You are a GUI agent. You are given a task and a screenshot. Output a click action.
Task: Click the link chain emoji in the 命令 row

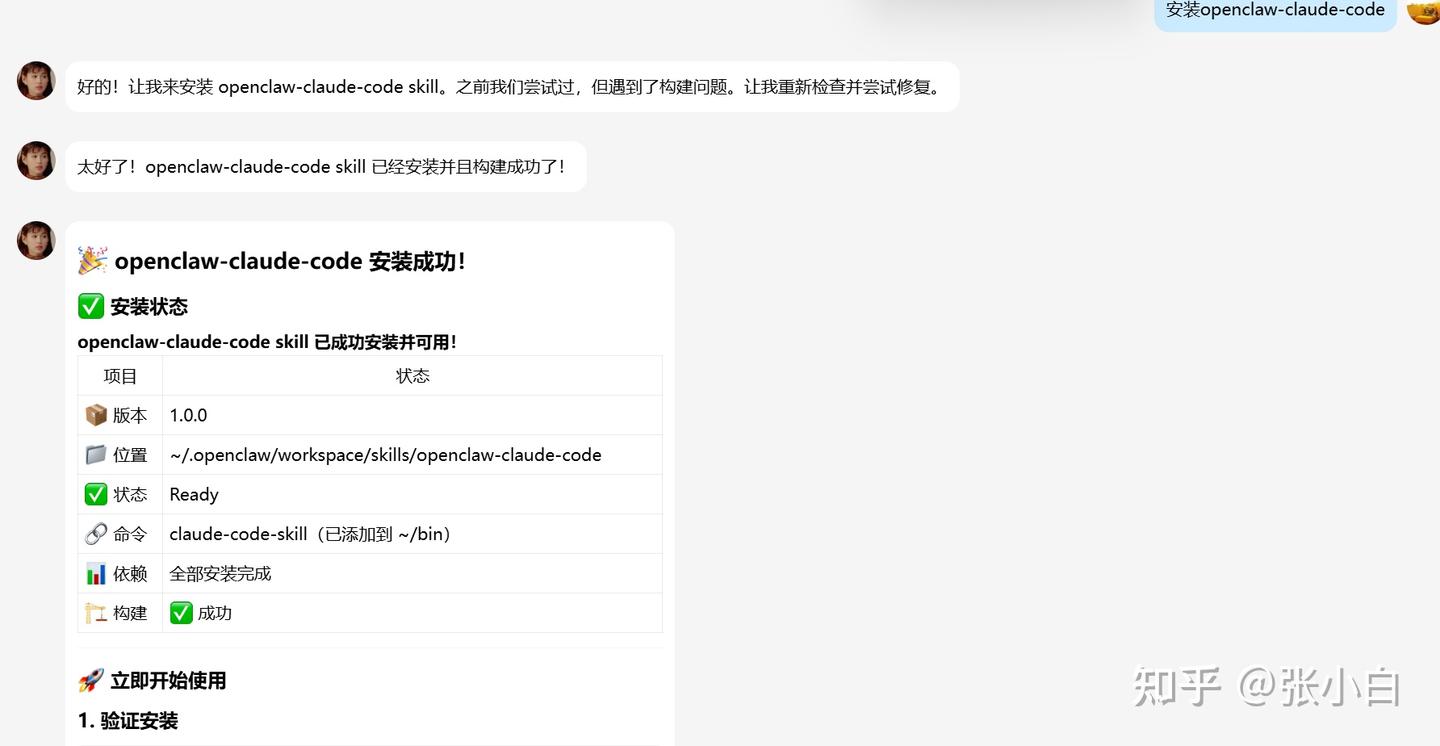[x=96, y=534]
